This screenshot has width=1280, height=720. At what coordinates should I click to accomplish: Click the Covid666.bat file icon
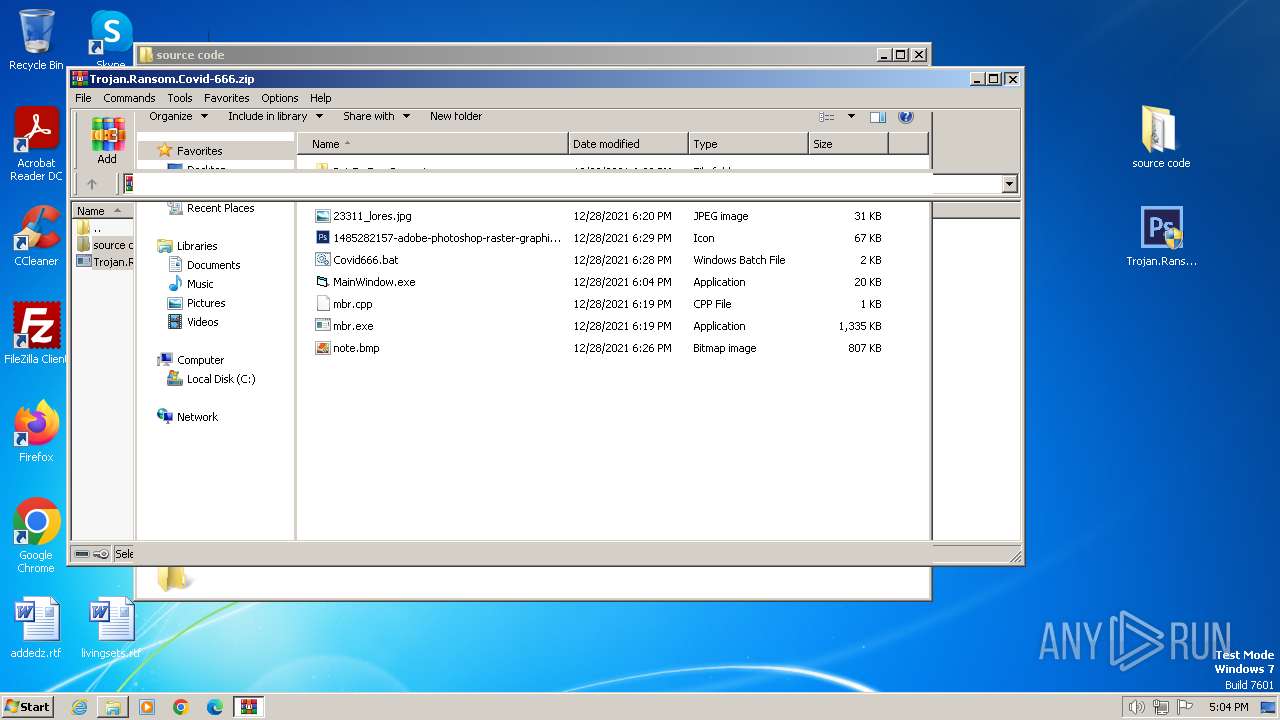tap(322, 260)
